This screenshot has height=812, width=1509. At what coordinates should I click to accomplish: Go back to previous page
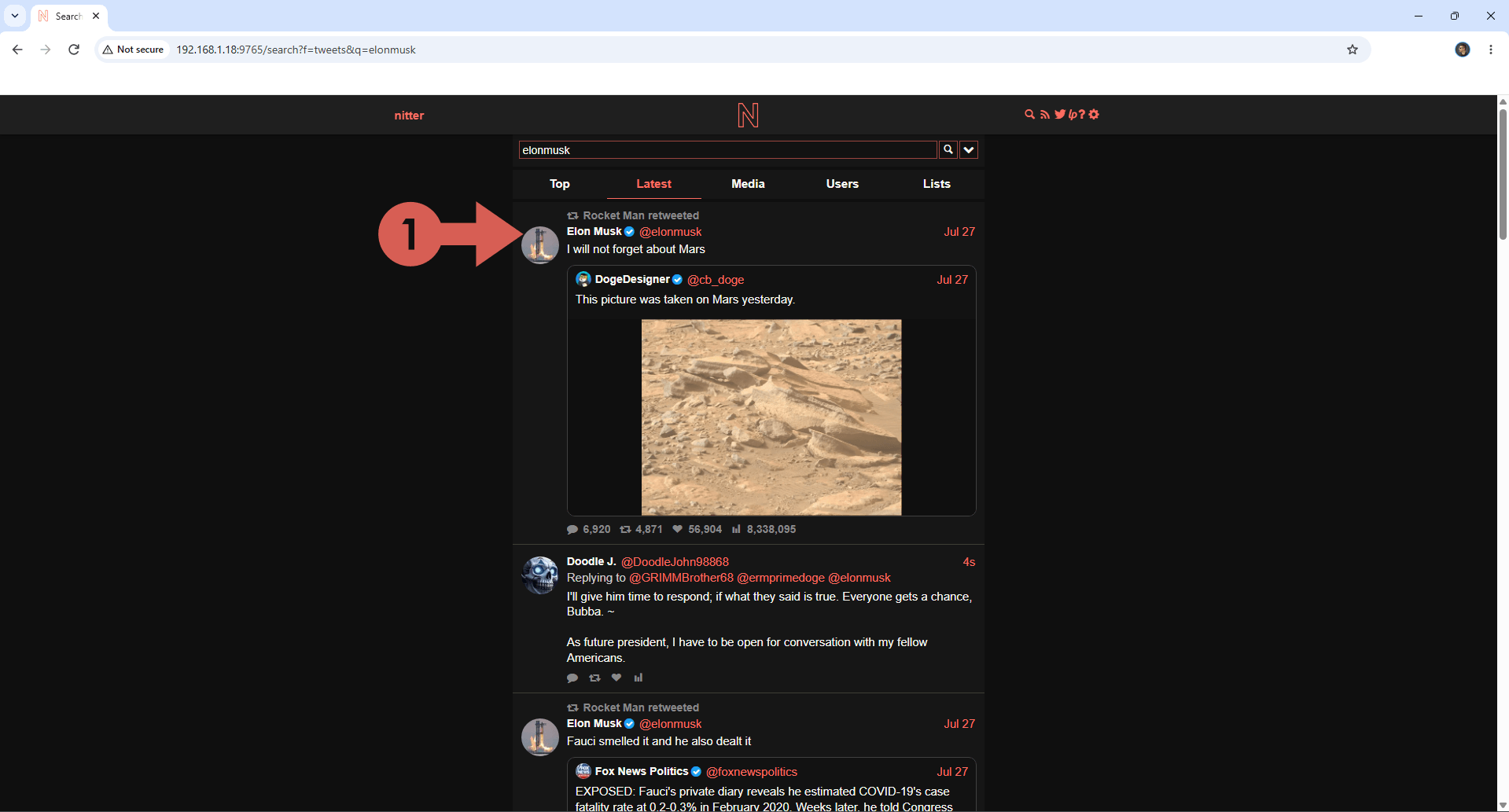(17, 50)
